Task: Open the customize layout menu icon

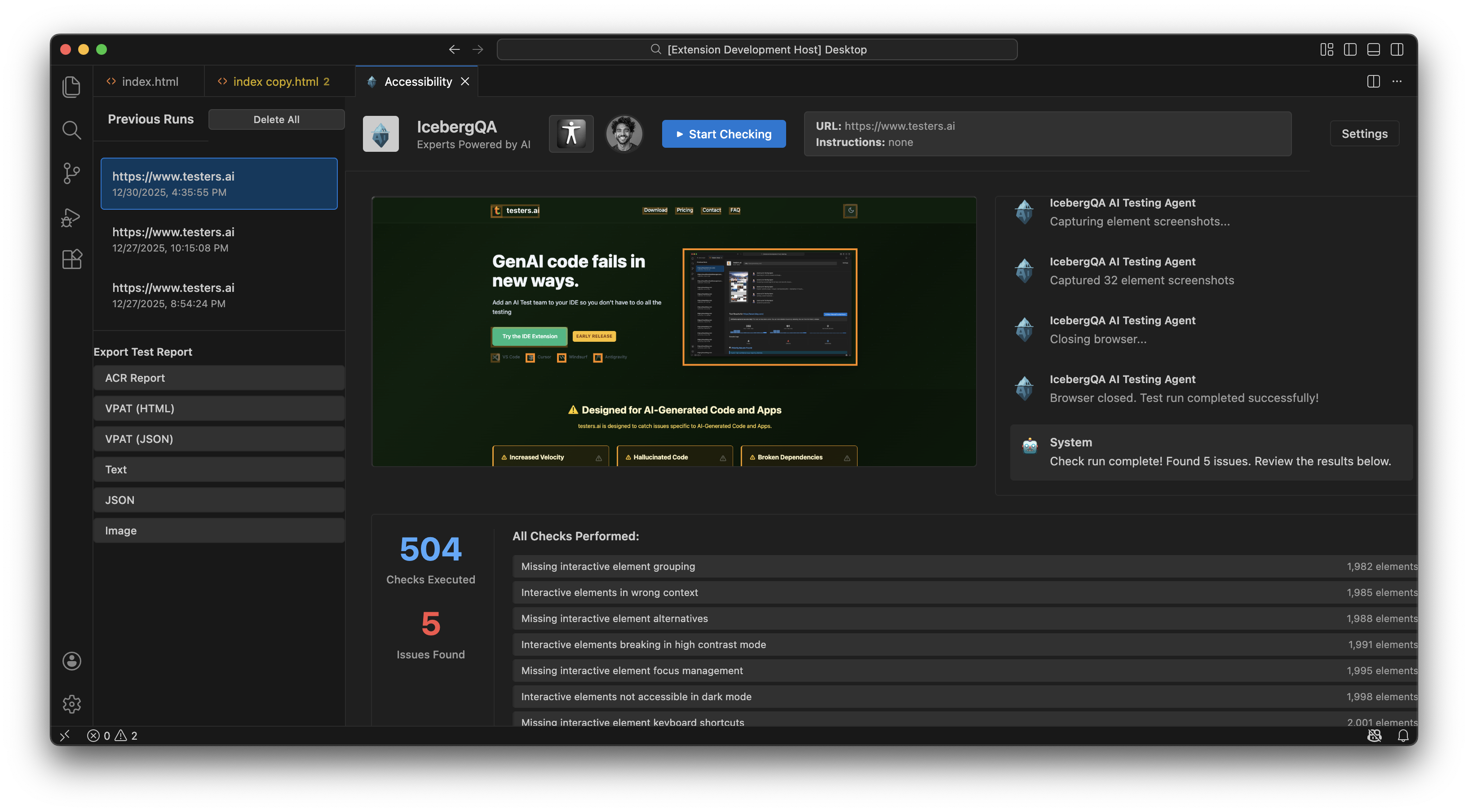Action: (1327, 49)
